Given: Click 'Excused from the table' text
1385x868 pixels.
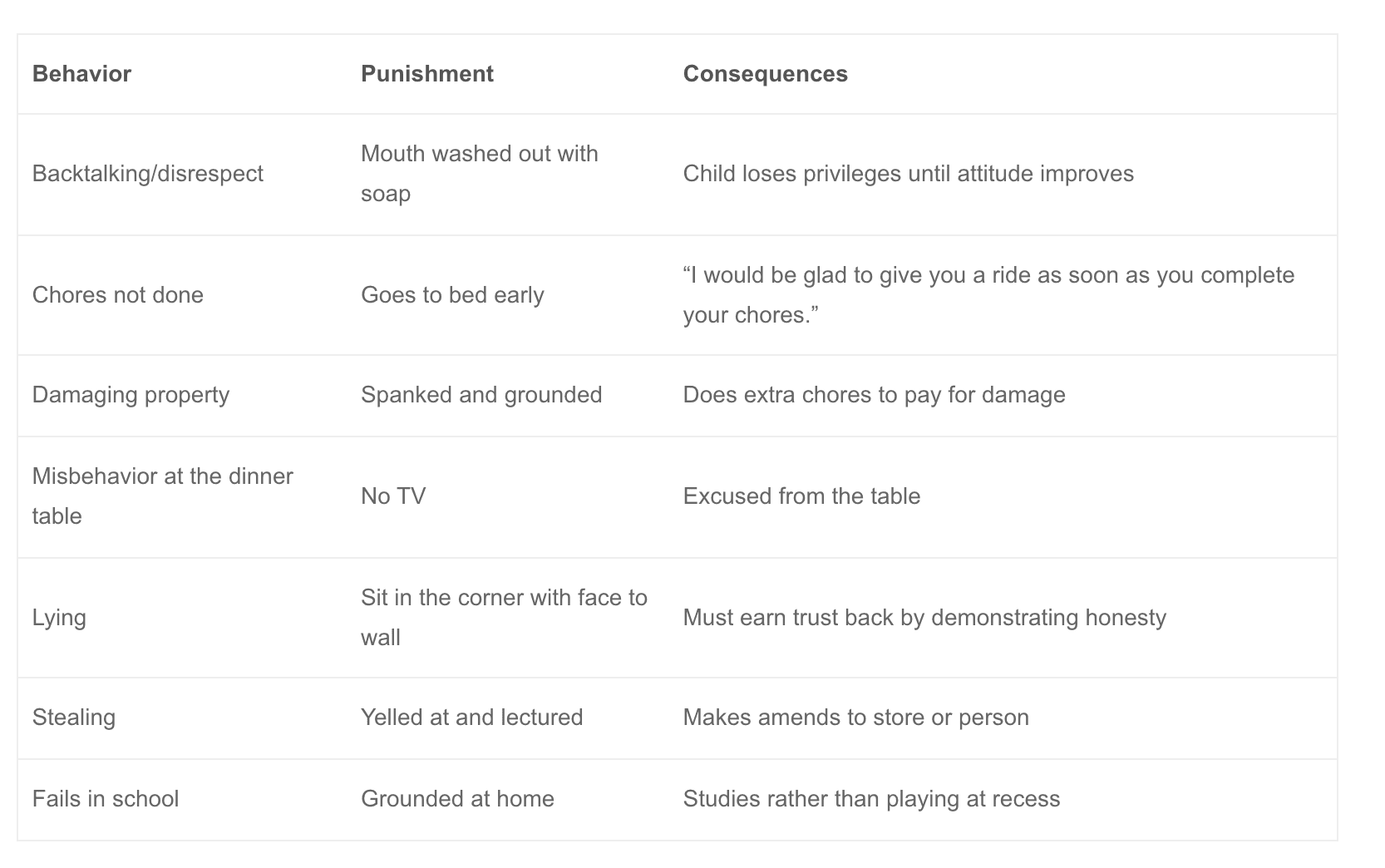Looking at the screenshot, I should pyautogui.click(x=801, y=496).
